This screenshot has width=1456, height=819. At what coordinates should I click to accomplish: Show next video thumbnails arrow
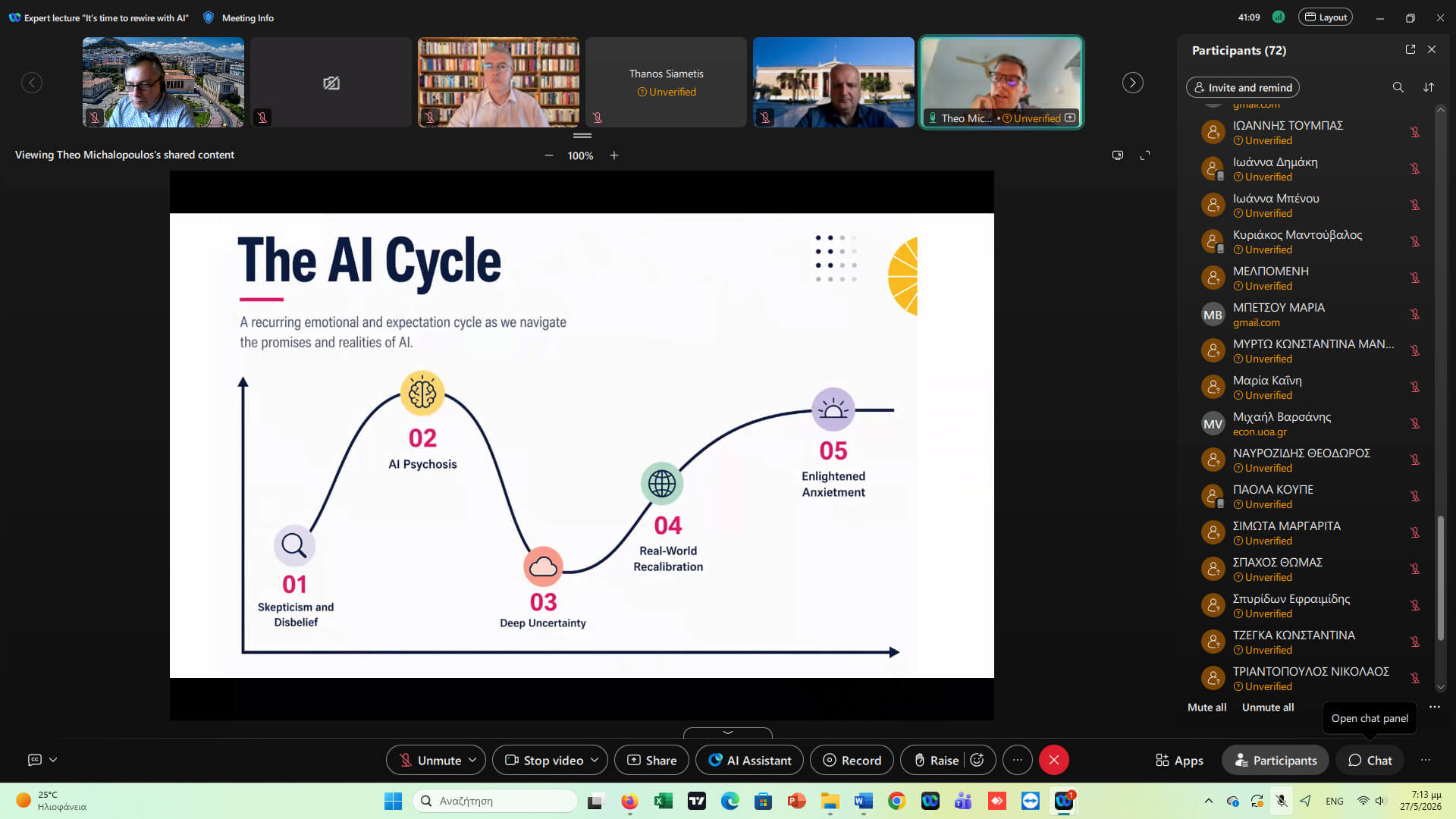click(x=1132, y=83)
